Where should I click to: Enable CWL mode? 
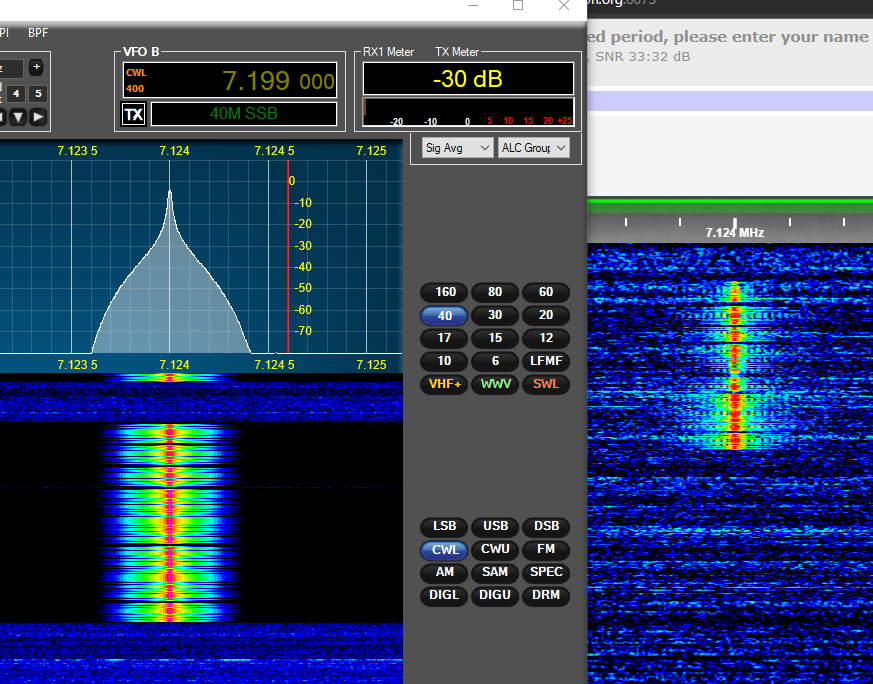point(444,550)
